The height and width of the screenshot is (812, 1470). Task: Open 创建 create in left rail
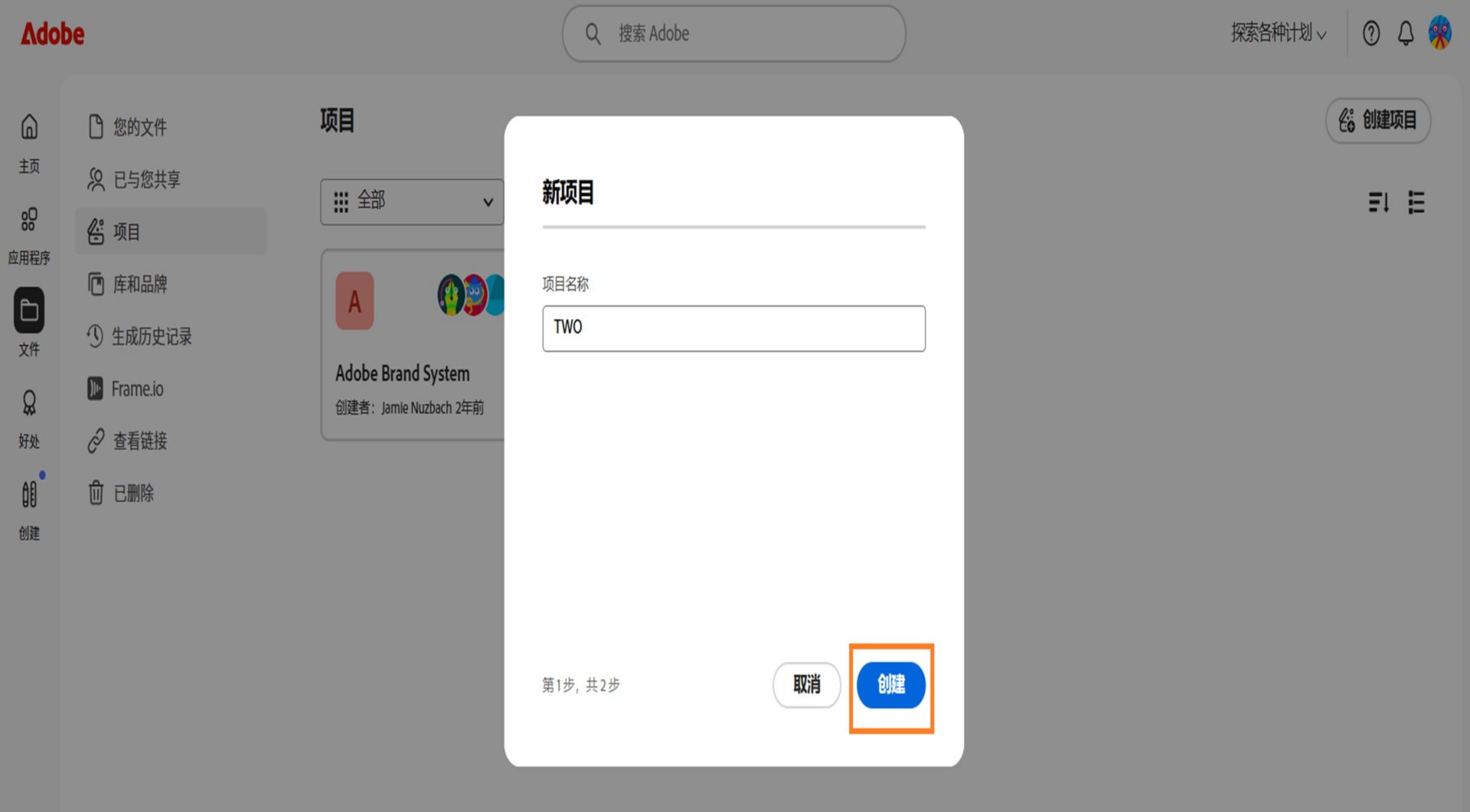pos(29,510)
